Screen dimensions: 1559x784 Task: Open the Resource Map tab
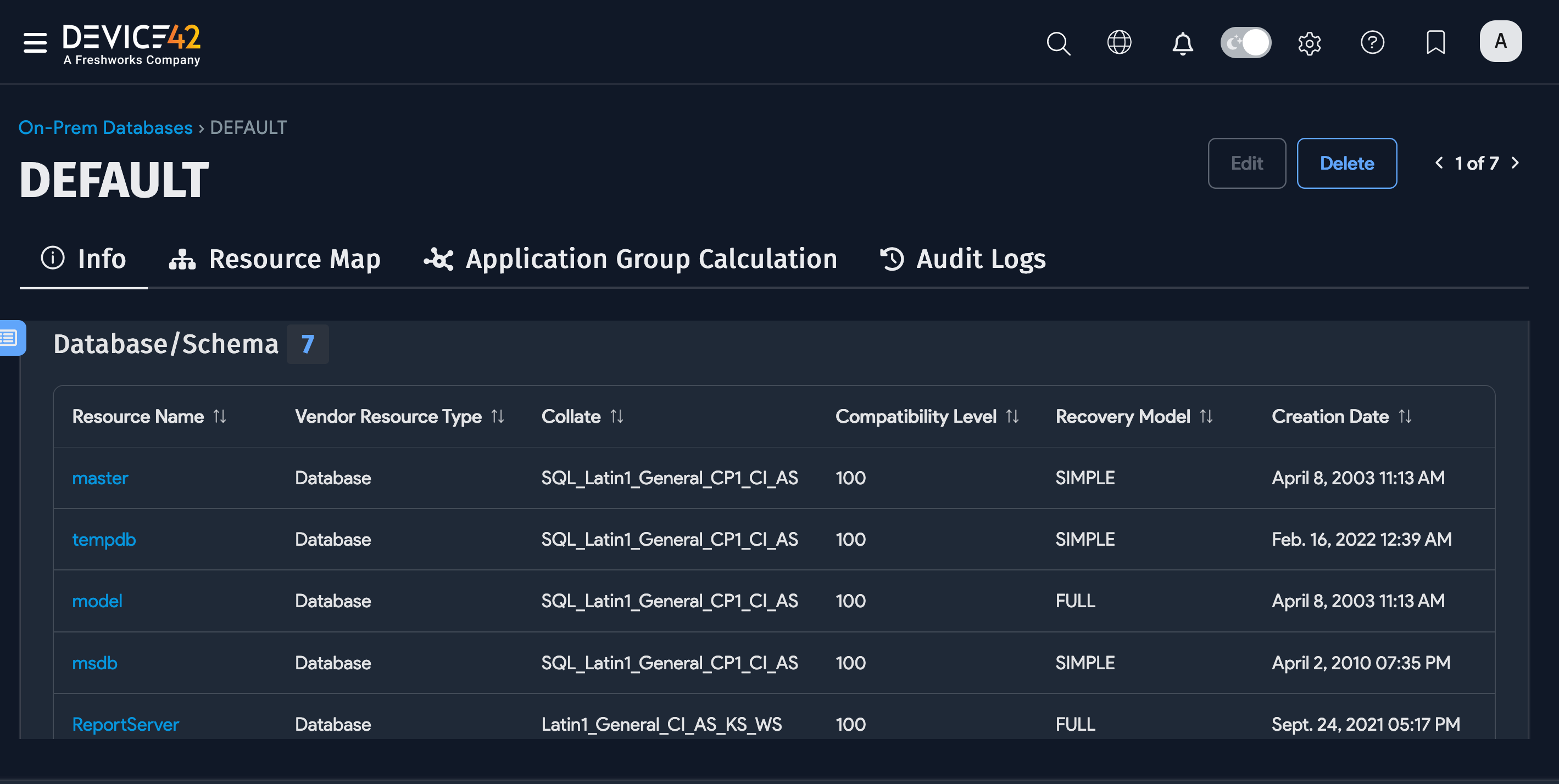coord(274,259)
